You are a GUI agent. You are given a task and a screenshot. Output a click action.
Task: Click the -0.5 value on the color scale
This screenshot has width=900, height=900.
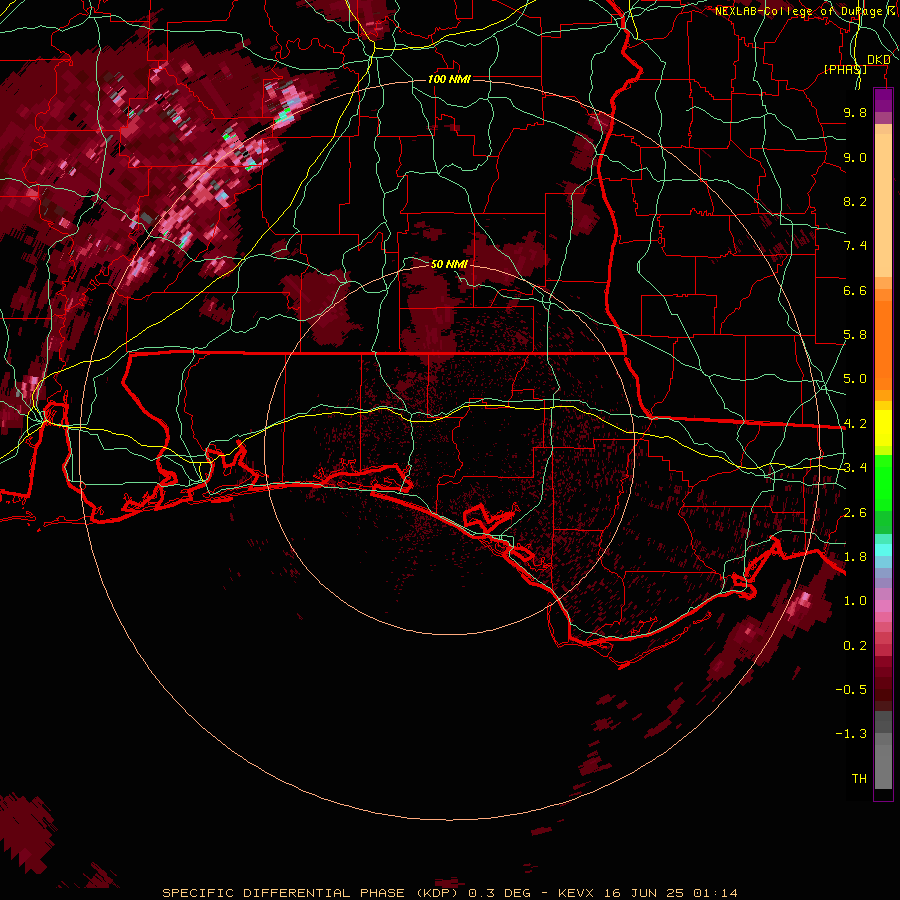[x=851, y=690]
